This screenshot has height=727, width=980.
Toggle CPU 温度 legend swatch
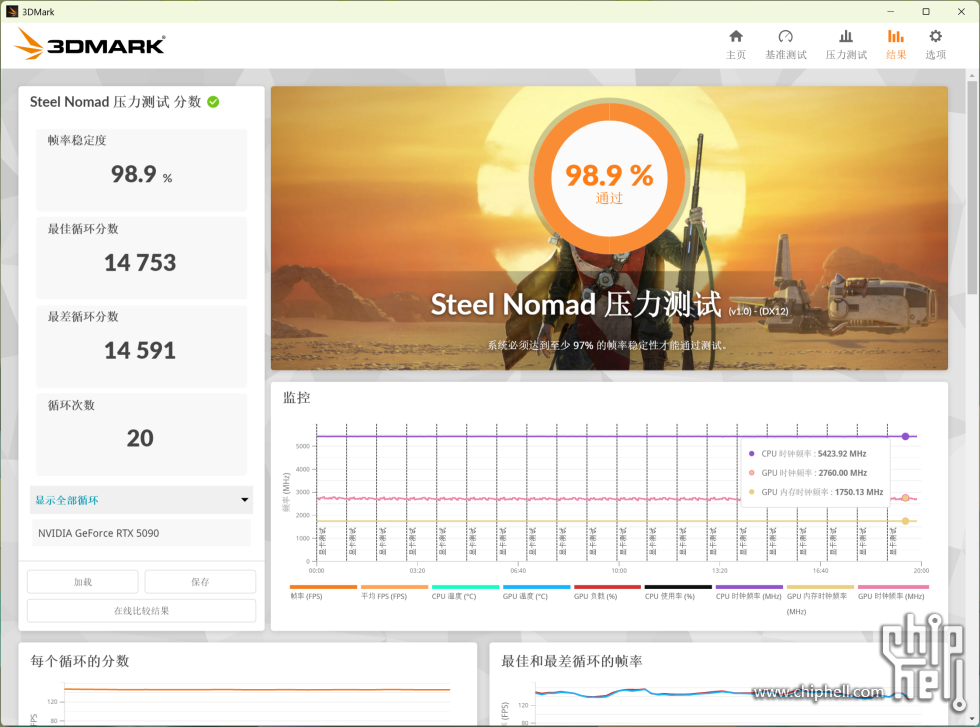coord(465,587)
